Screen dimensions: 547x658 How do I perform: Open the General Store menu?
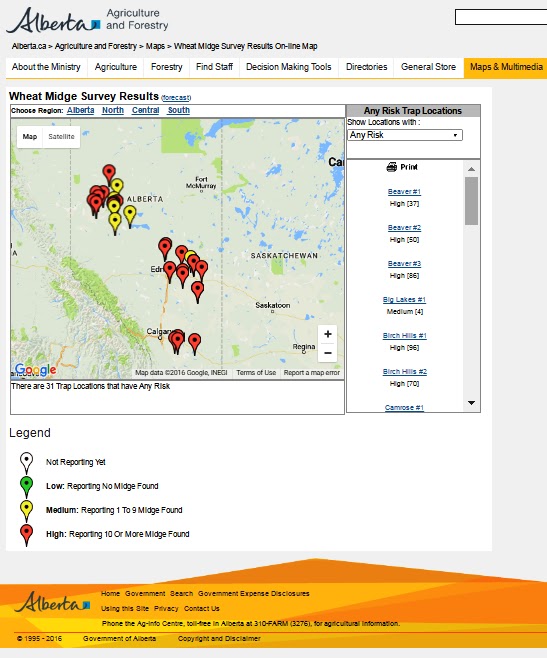428,67
